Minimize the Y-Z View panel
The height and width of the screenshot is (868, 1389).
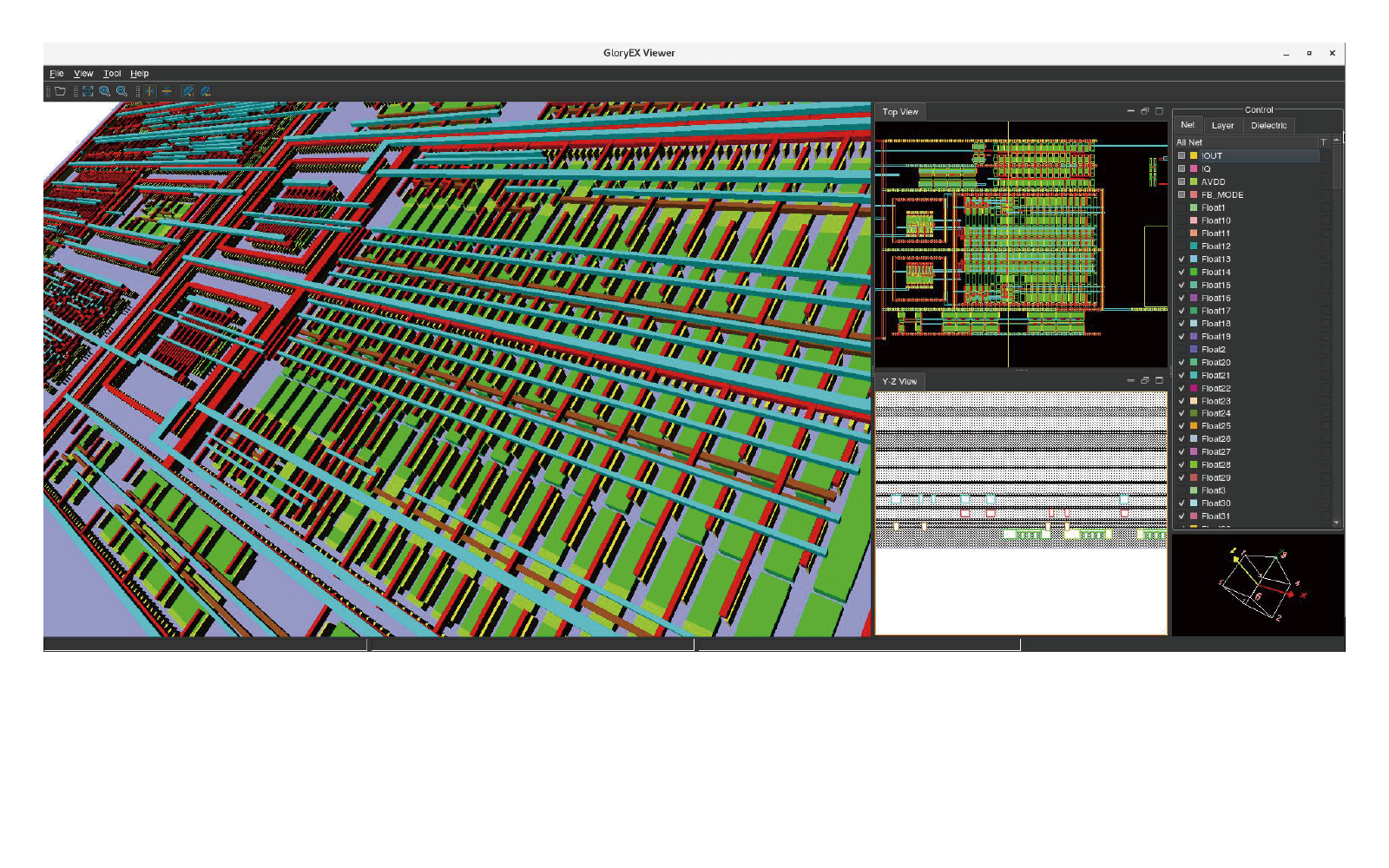[x=1130, y=380]
